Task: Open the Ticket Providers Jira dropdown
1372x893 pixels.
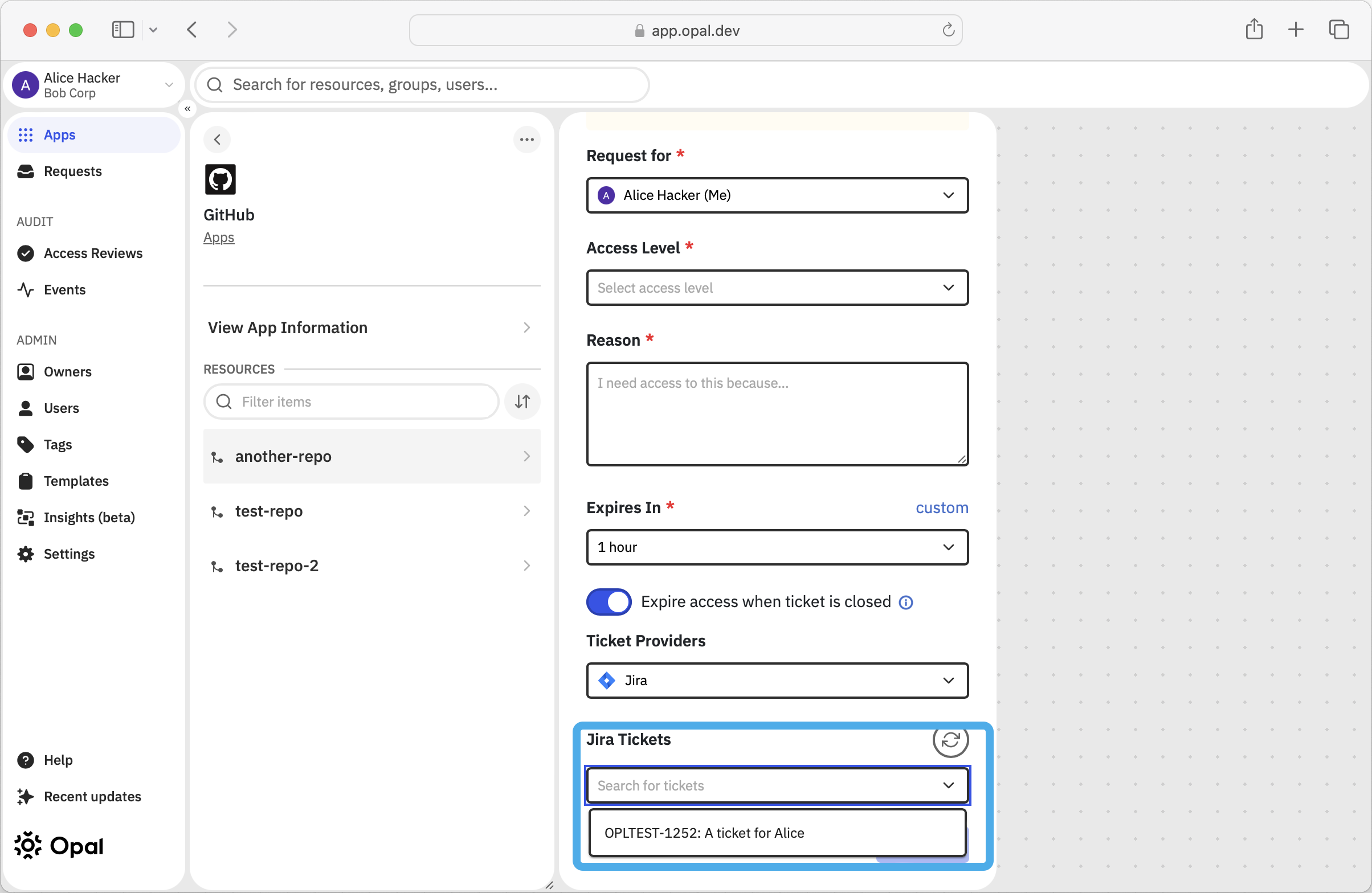Action: 777,681
